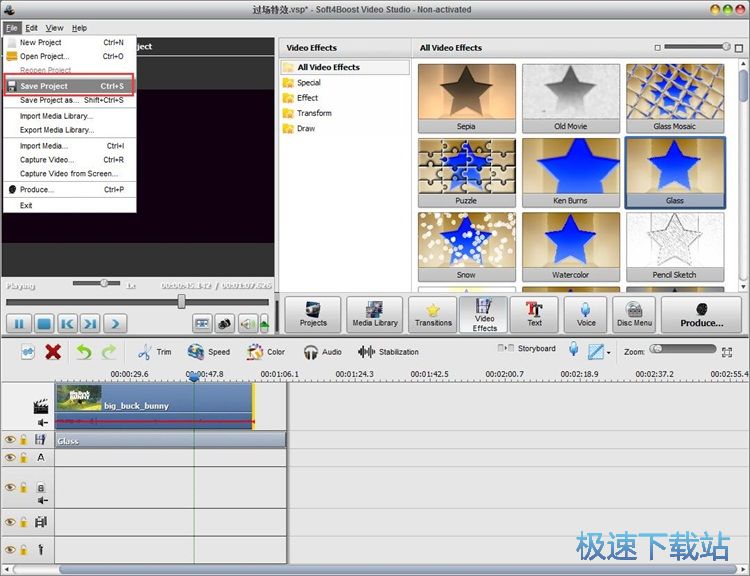The image size is (750, 576).
Task: Open the Edit menu
Action: [x=31, y=28]
